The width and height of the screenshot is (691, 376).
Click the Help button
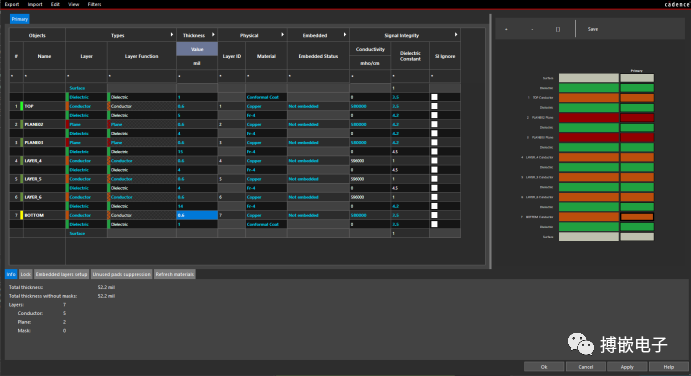point(669,367)
